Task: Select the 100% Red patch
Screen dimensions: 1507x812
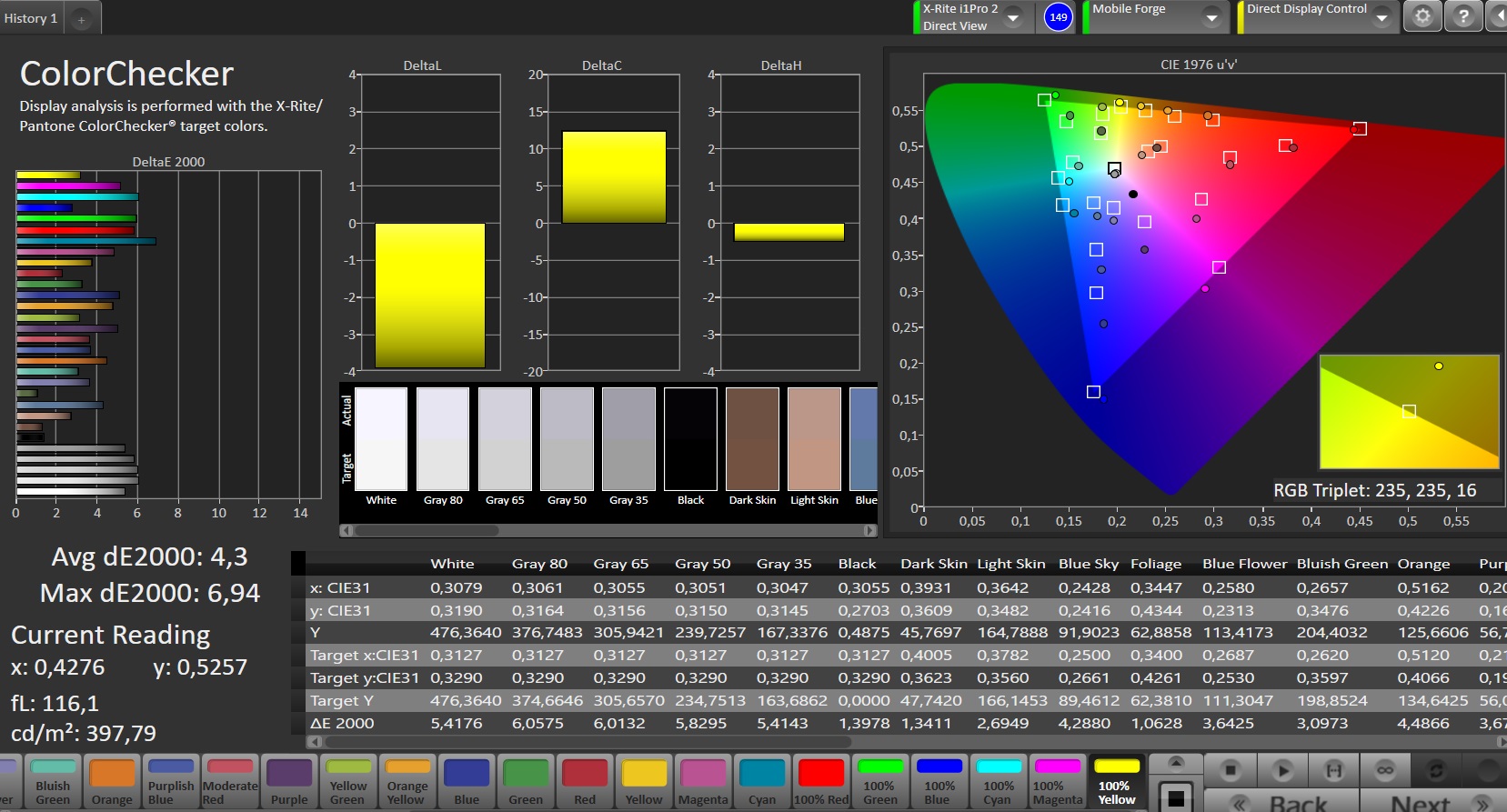Action: (821, 781)
